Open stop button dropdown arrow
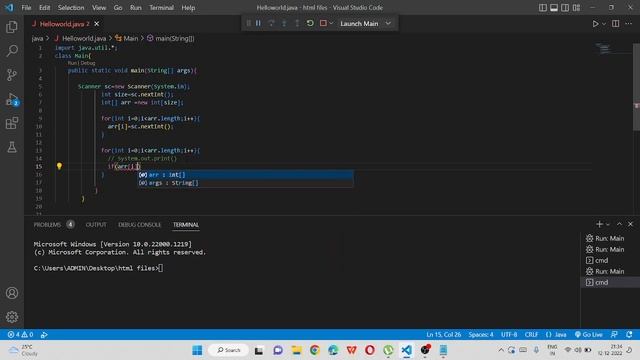Viewport: 640px width, 360px height. 331,23
